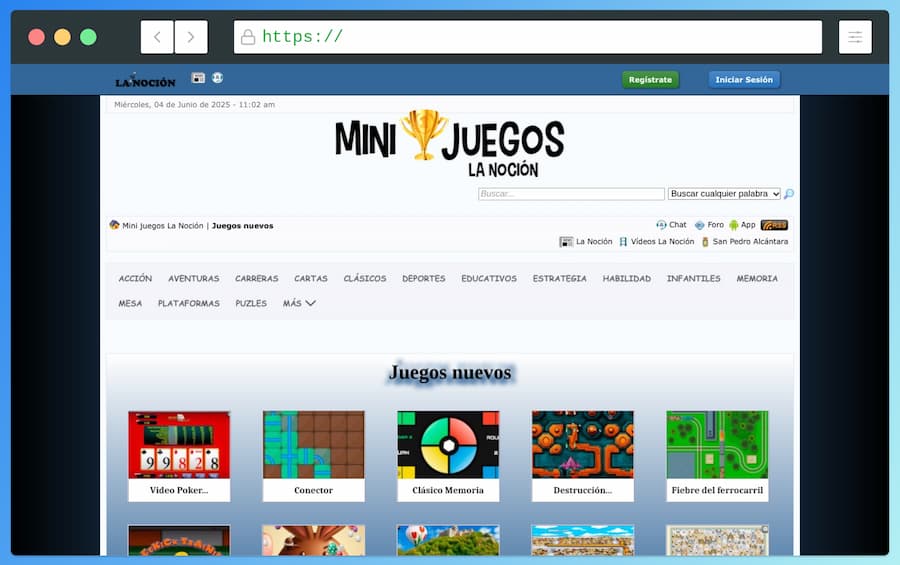Click the 'Fiebre del ferrocarril' game title
900x565 pixels.
(717, 490)
